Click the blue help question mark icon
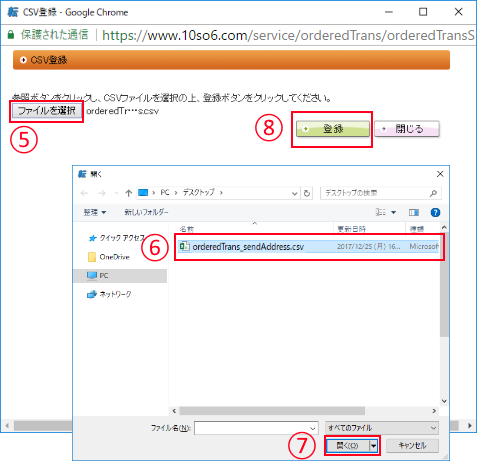This screenshot has width=477, height=461. [x=435, y=212]
